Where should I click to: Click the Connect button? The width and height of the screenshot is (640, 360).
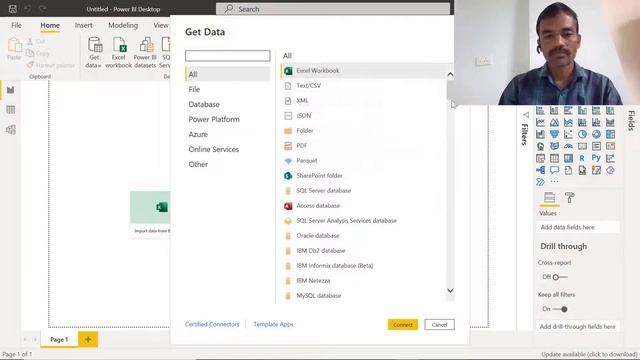(x=403, y=324)
